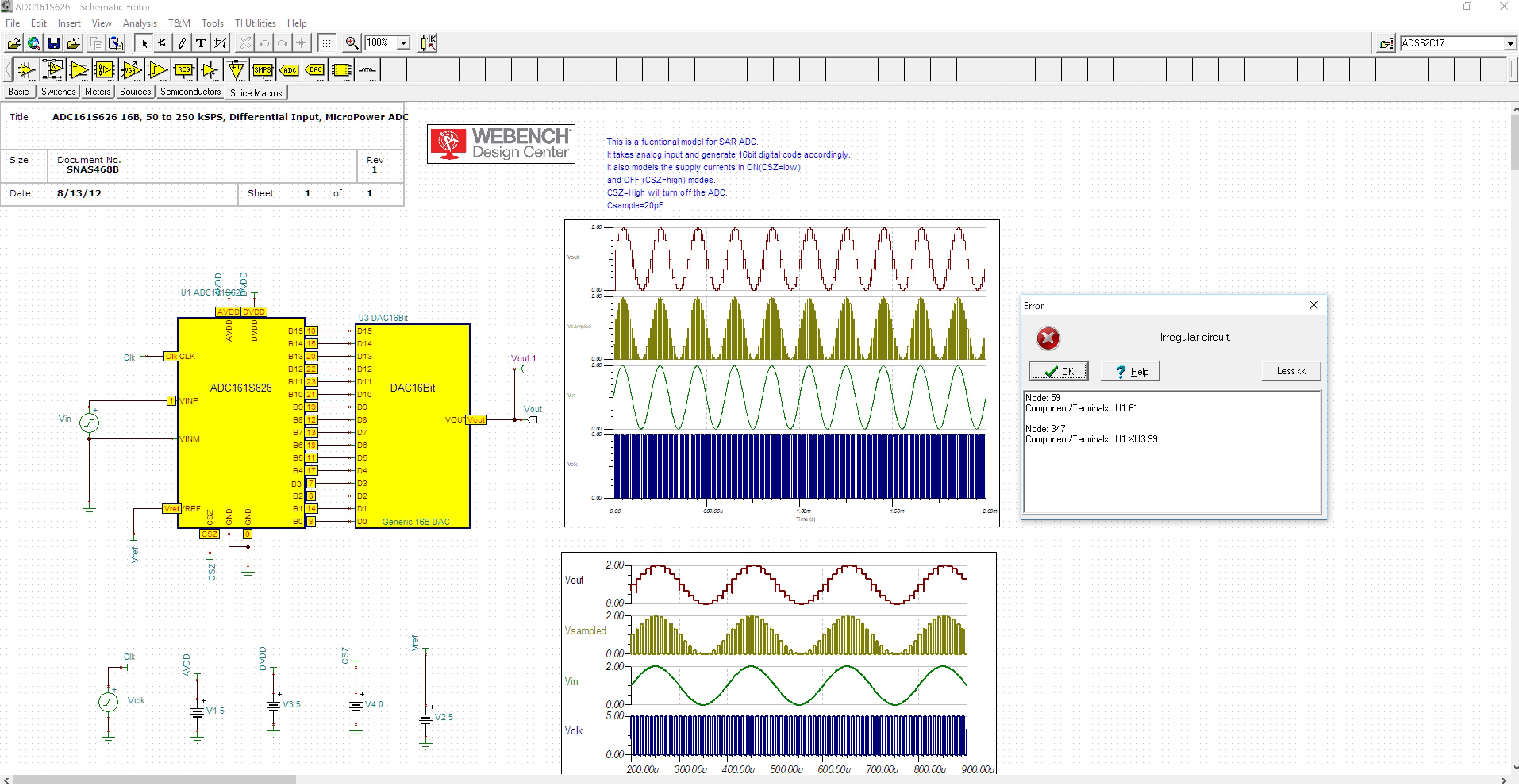Open the File menu
Viewport: 1519px width, 784px height.
(x=12, y=23)
